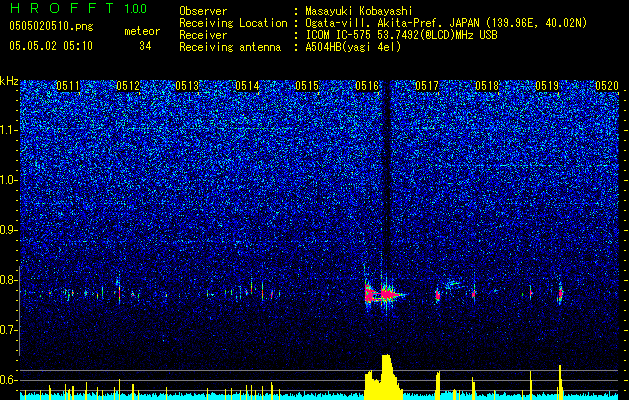The image size is (629, 400).
Task: Click observer name Masayuki Kobayashi
Action: (x=359, y=11)
